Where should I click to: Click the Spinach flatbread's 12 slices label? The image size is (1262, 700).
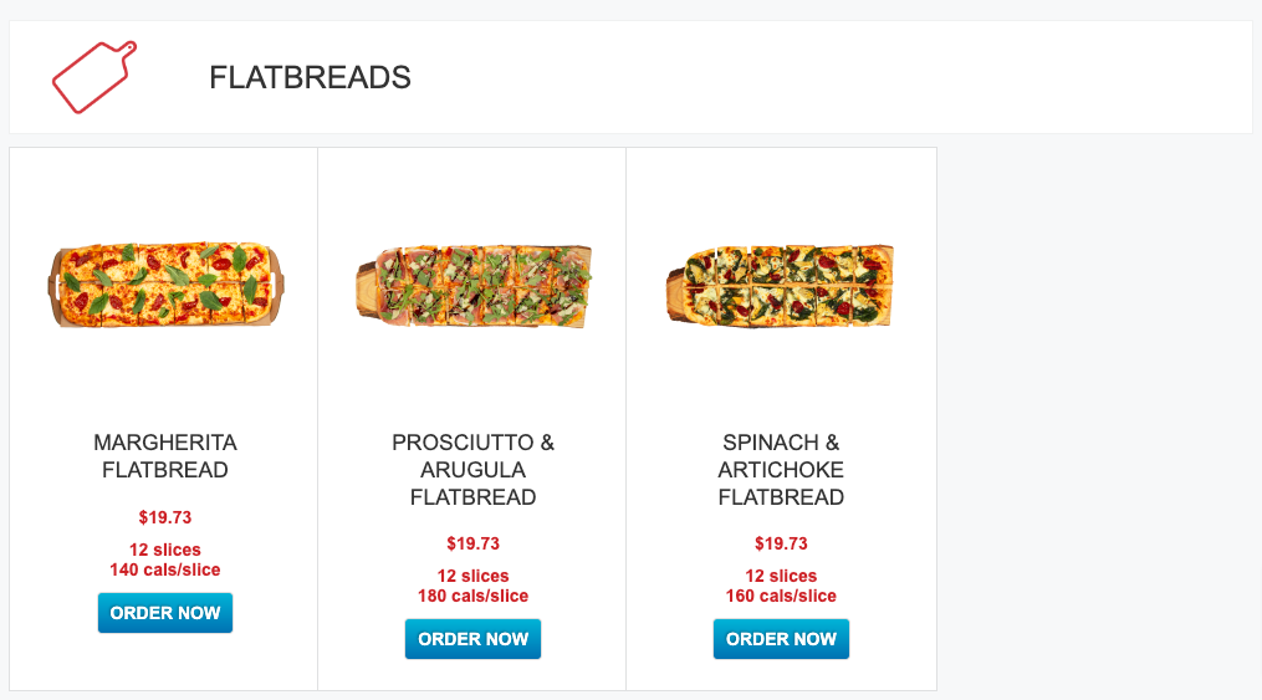pos(781,576)
